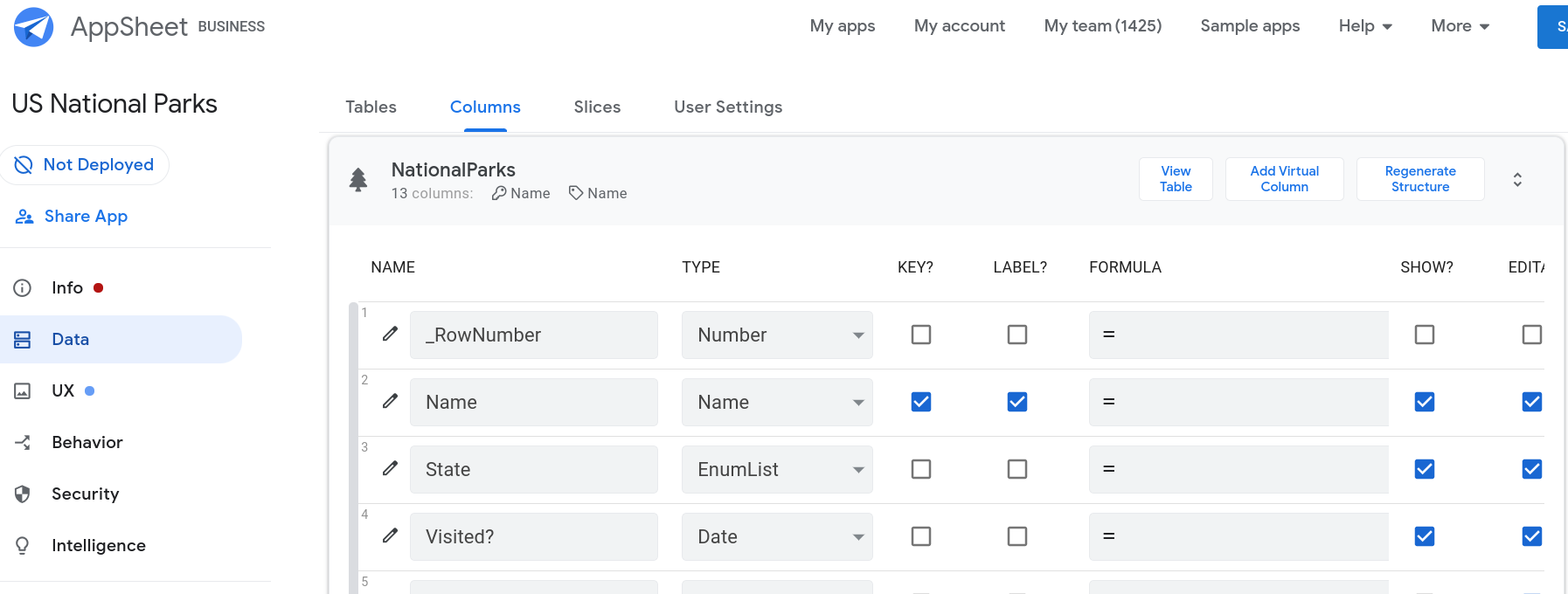
Task: Open the Help dropdown menu
Action: tap(1365, 26)
